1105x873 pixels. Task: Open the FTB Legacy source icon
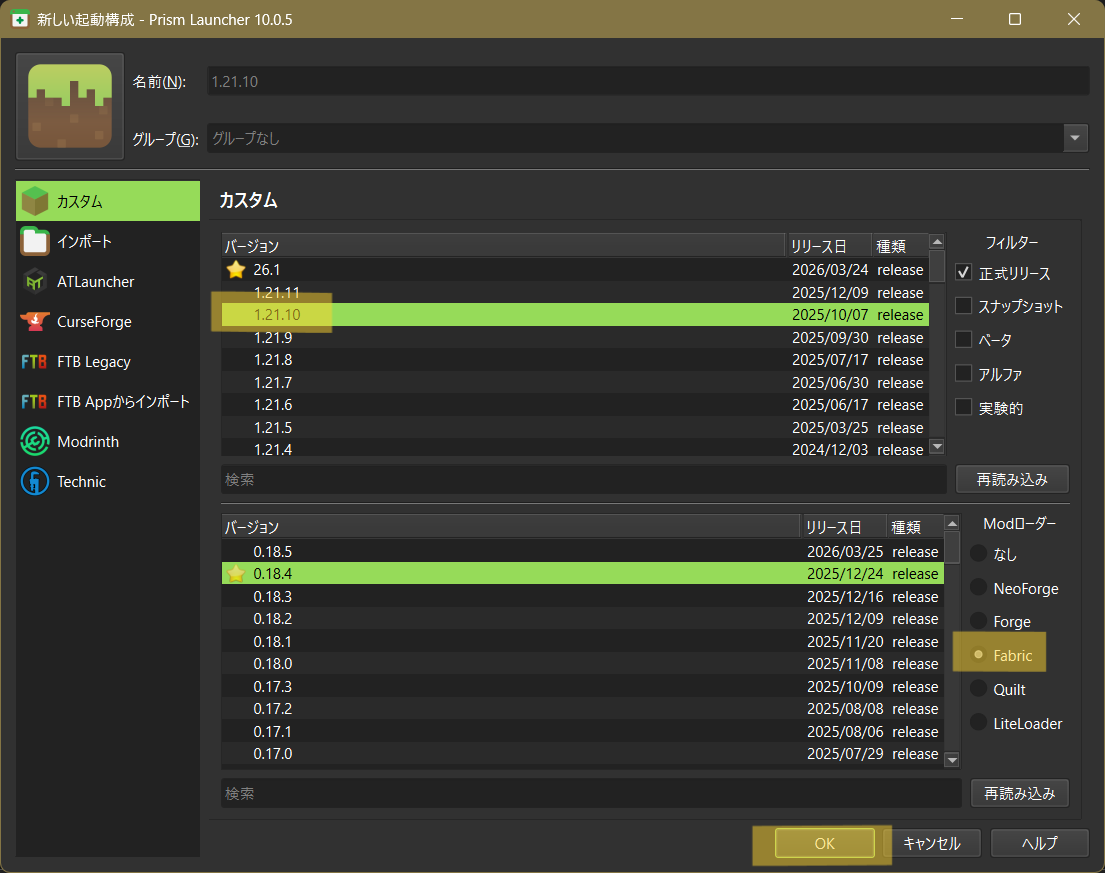(35, 362)
